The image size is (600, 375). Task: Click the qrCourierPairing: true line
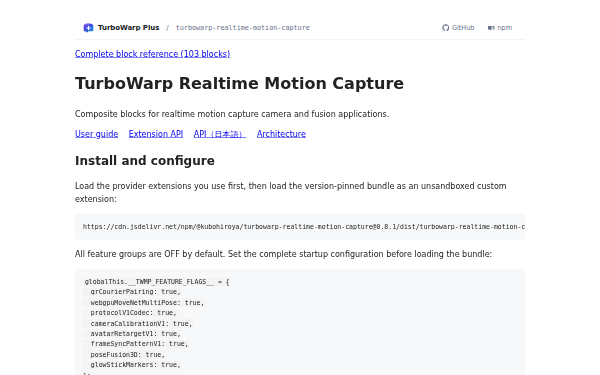[135, 292]
